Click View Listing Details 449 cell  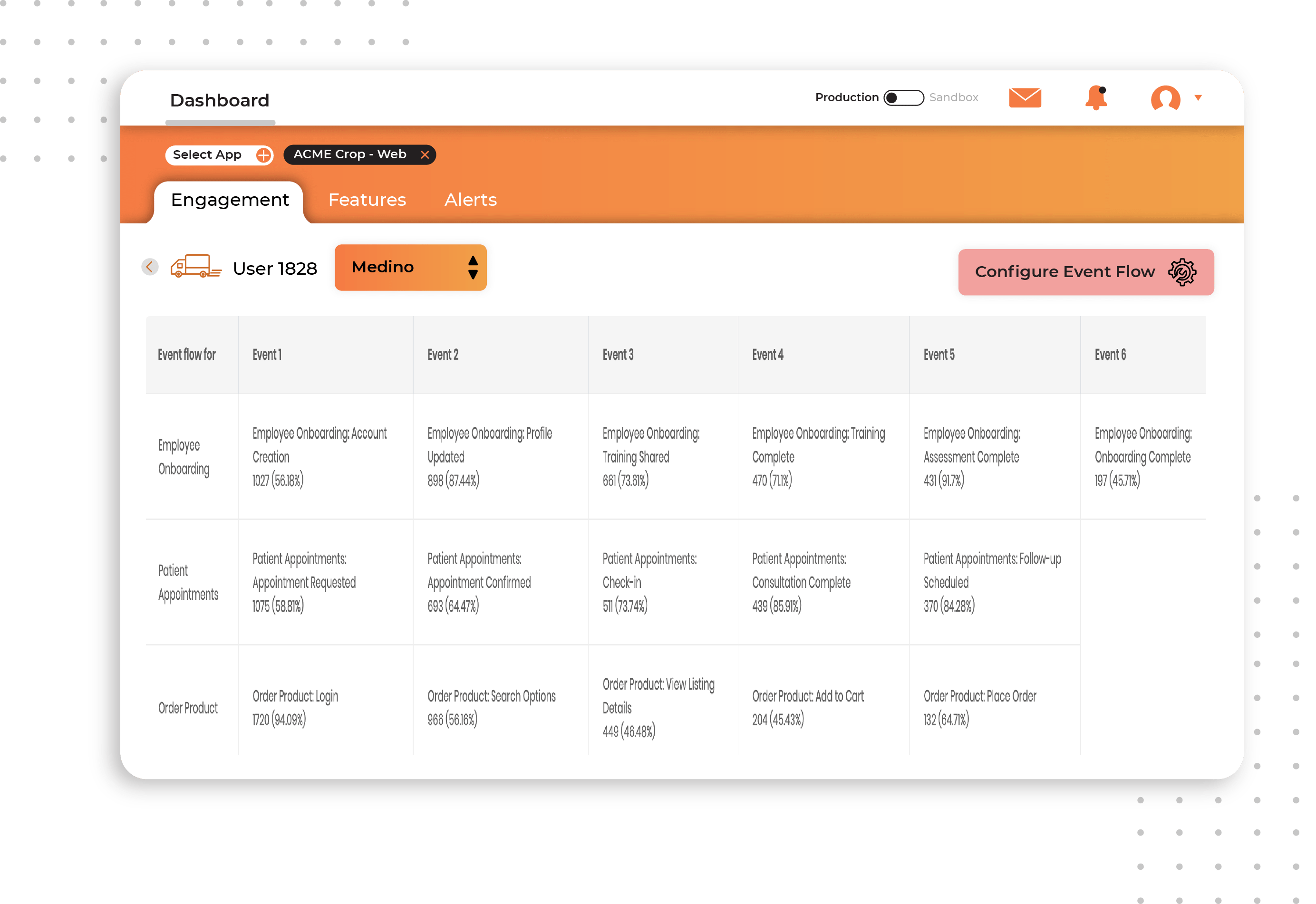(663, 700)
